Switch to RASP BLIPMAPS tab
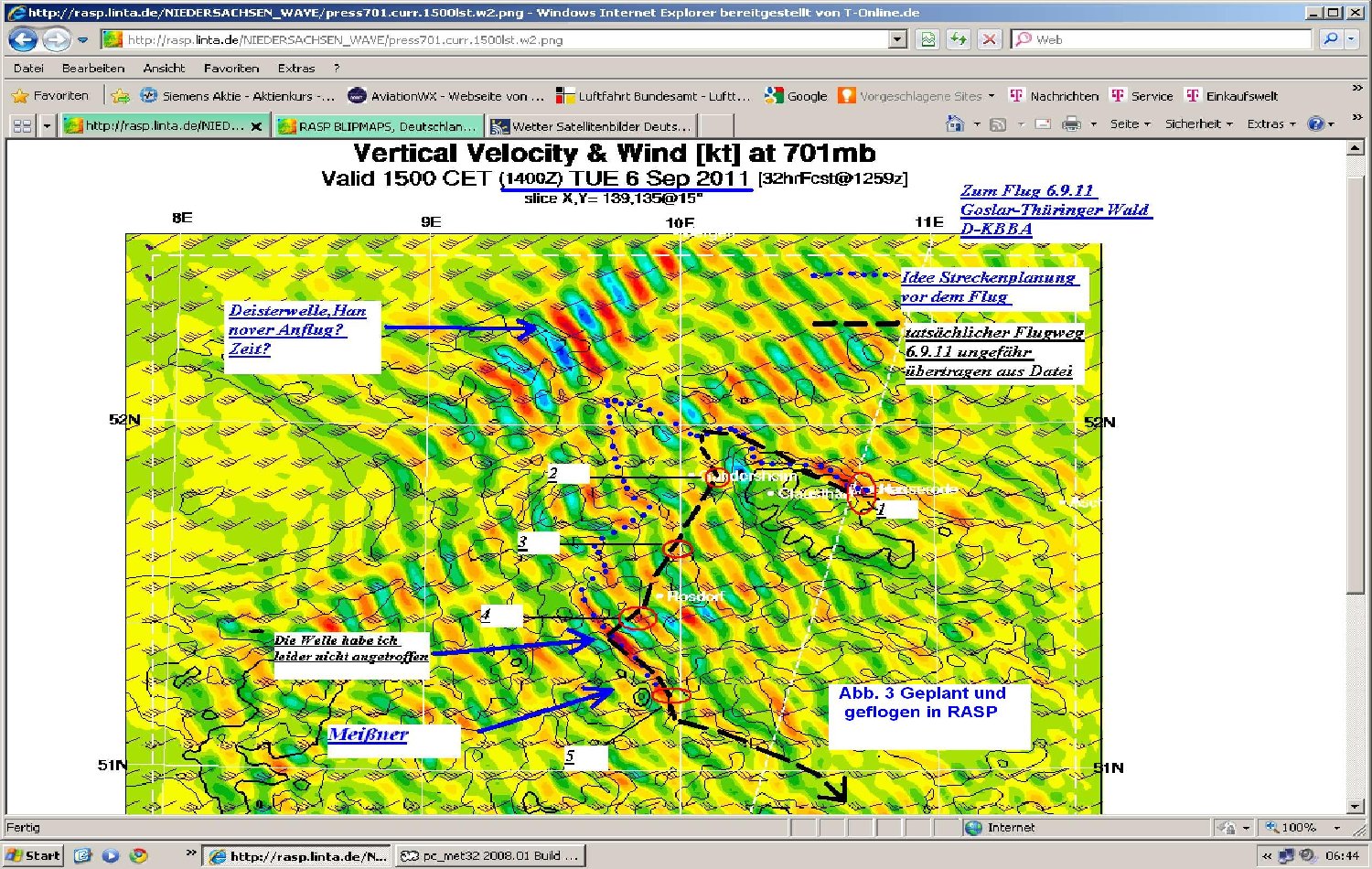Viewport: 1372px width, 869px height. click(379, 126)
